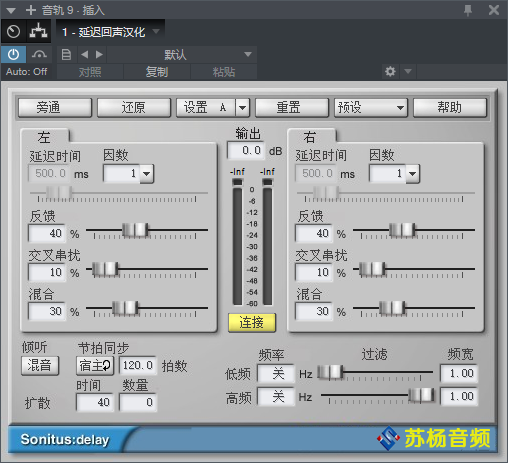Screen dimensions: 508x463
Task: Click right 混合 value field 30
Action: (x=314, y=311)
